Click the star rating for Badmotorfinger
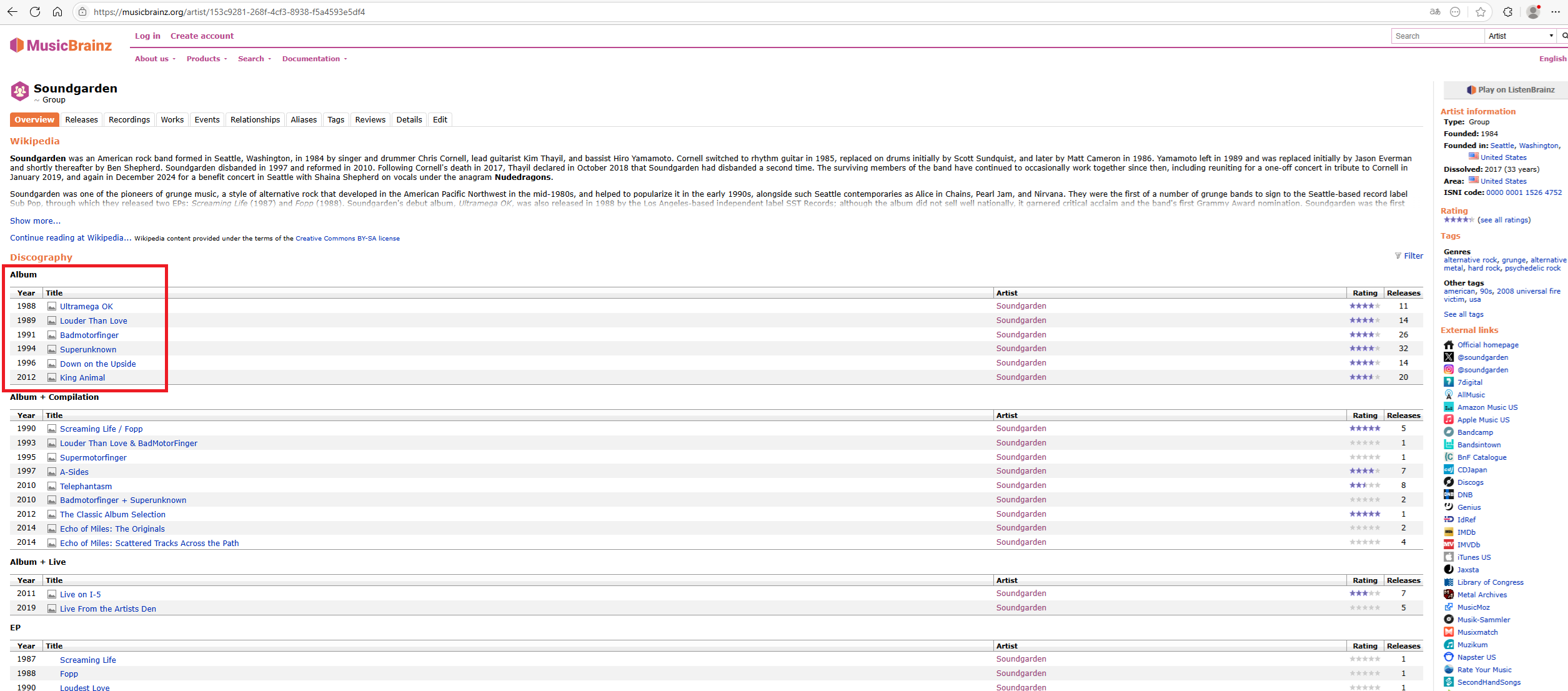The width and height of the screenshot is (1568, 691). (x=1364, y=335)
